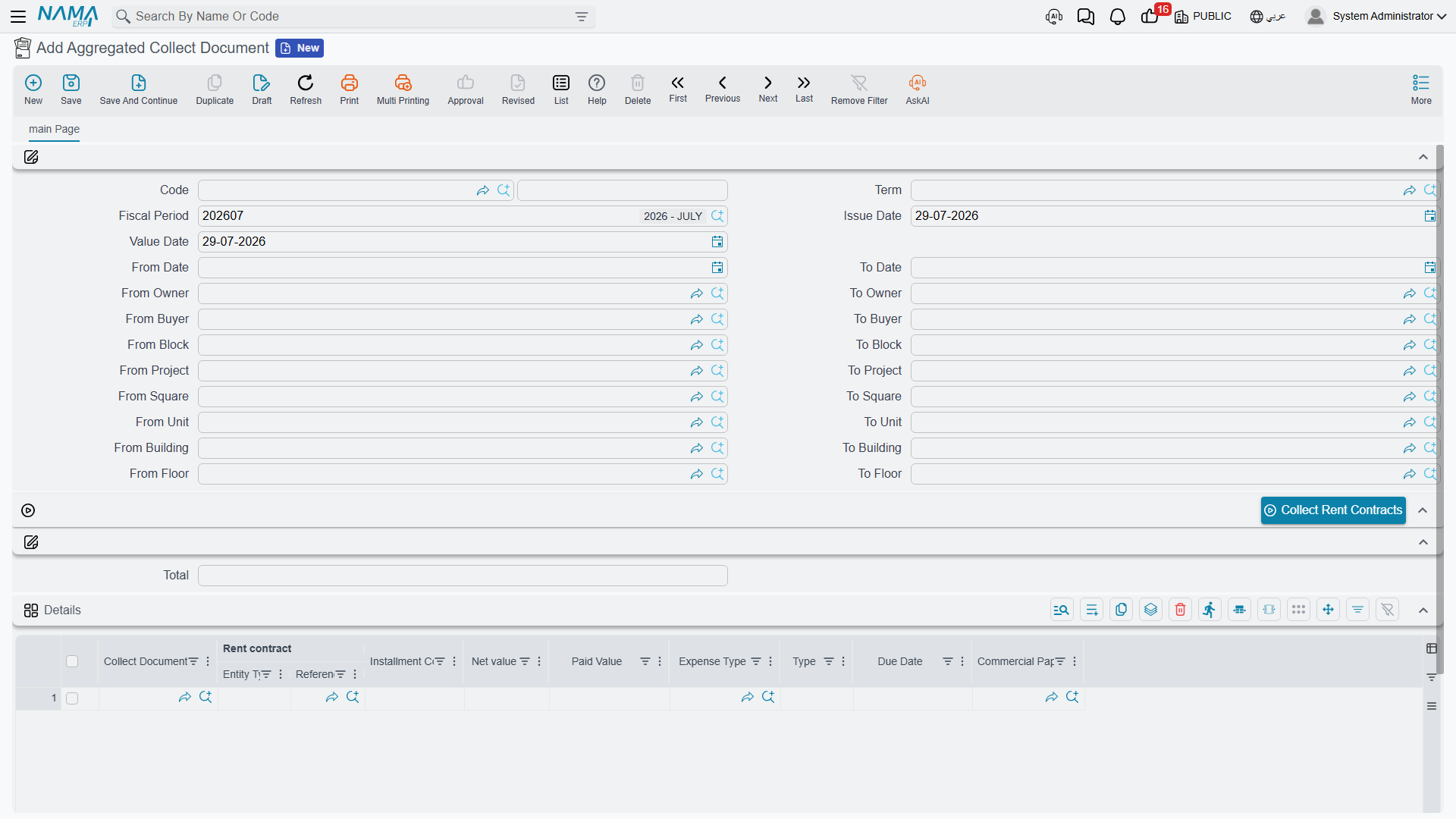Open Help
1456x819 pixels.
point(597,89)
